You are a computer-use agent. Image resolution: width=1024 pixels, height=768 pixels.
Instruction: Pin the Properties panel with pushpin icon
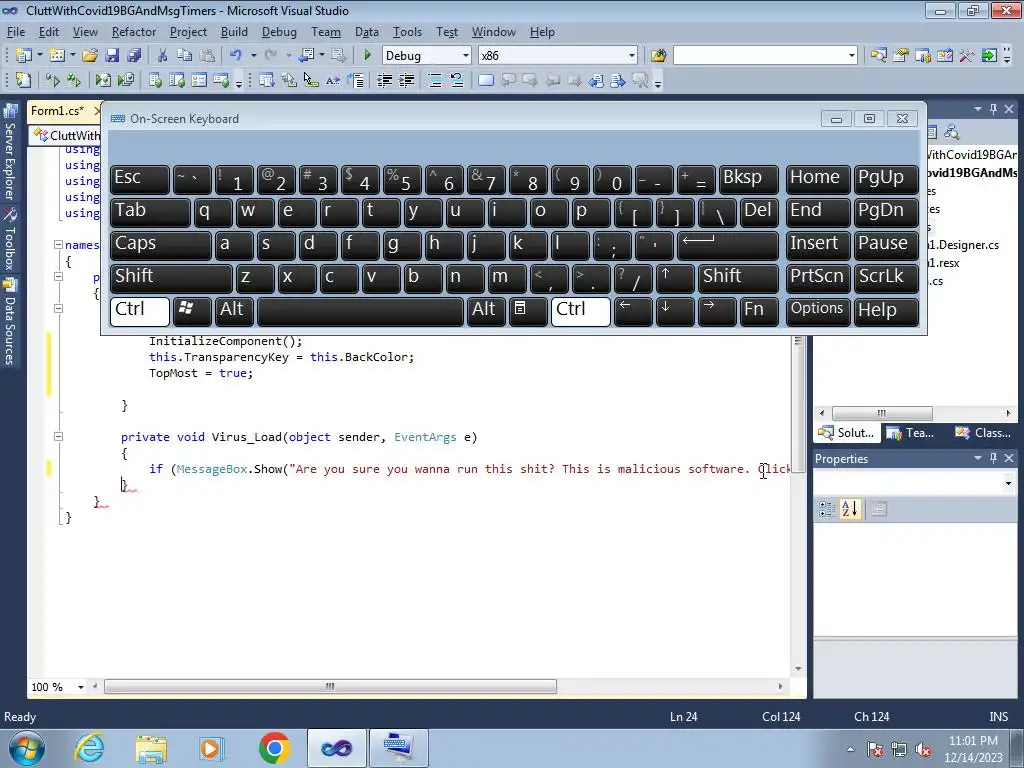coord(993,458)
